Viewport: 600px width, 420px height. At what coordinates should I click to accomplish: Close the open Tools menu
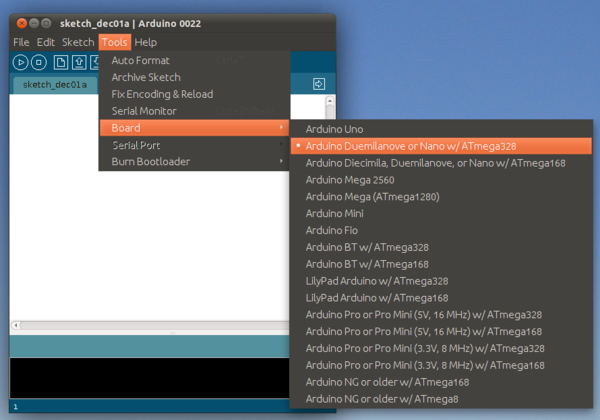pos(114,42)
